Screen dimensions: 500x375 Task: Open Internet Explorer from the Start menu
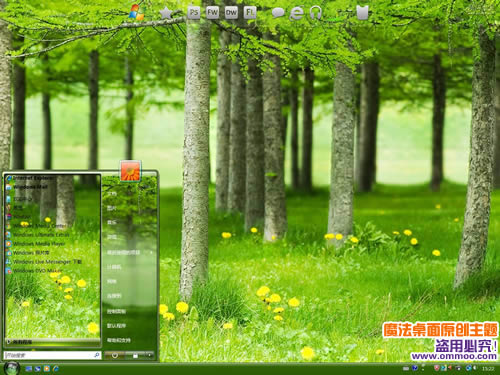pyautogui.click(x=29, y=178)
